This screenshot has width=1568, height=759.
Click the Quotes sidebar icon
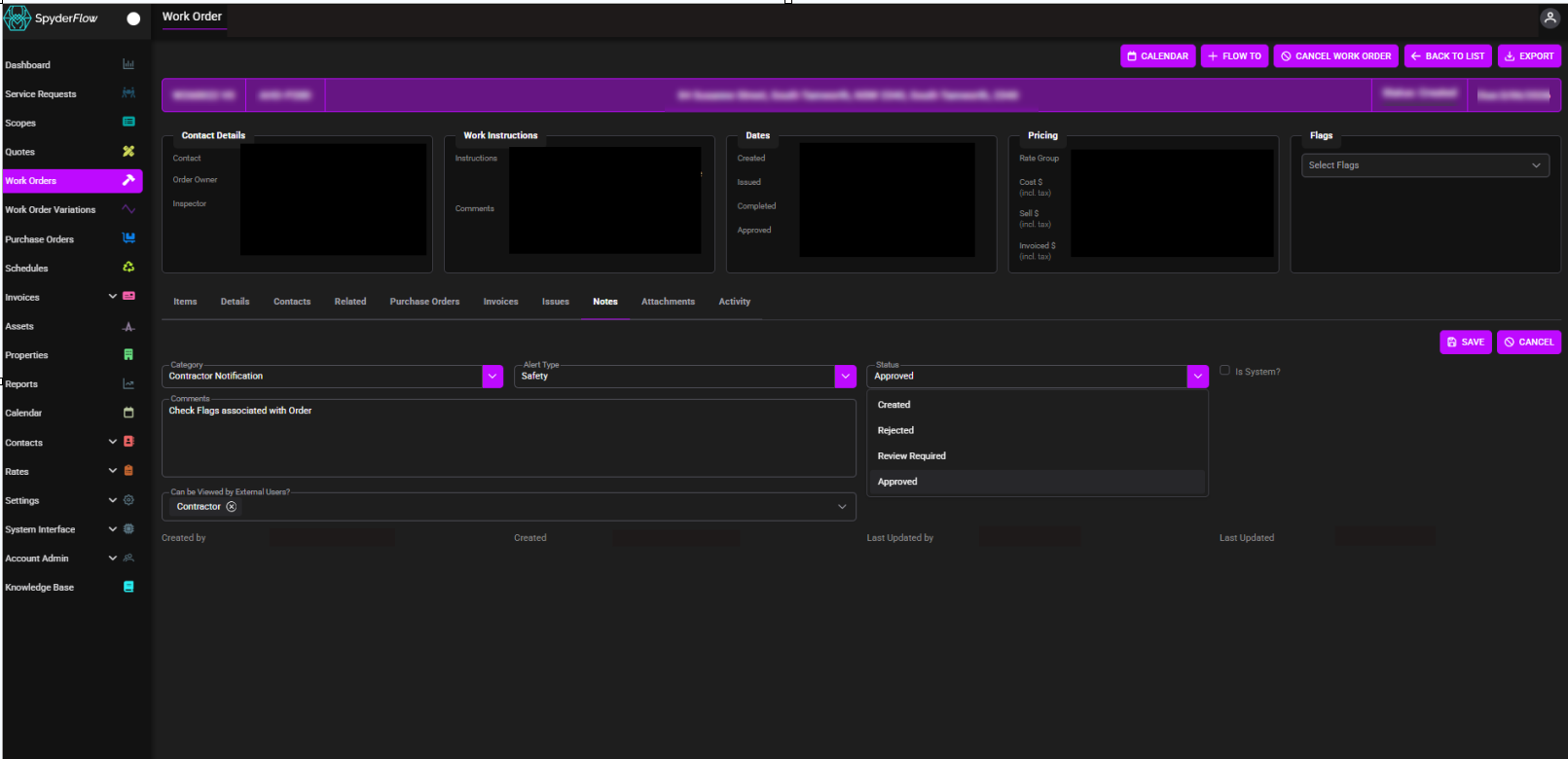128,151
